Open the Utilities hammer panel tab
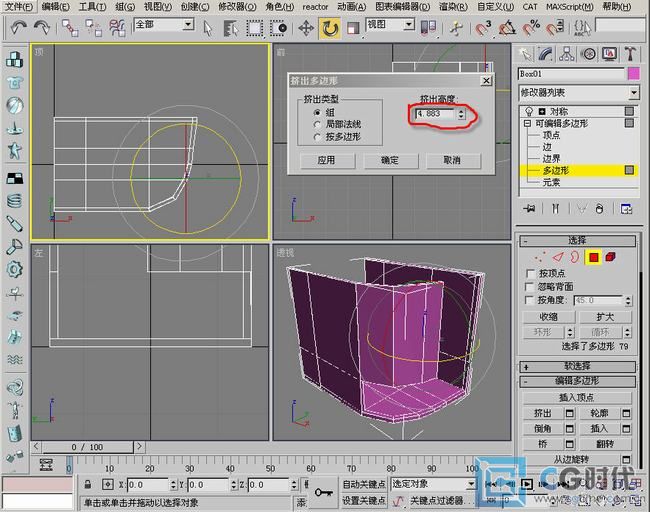650x512 pixels. (630, 54)
